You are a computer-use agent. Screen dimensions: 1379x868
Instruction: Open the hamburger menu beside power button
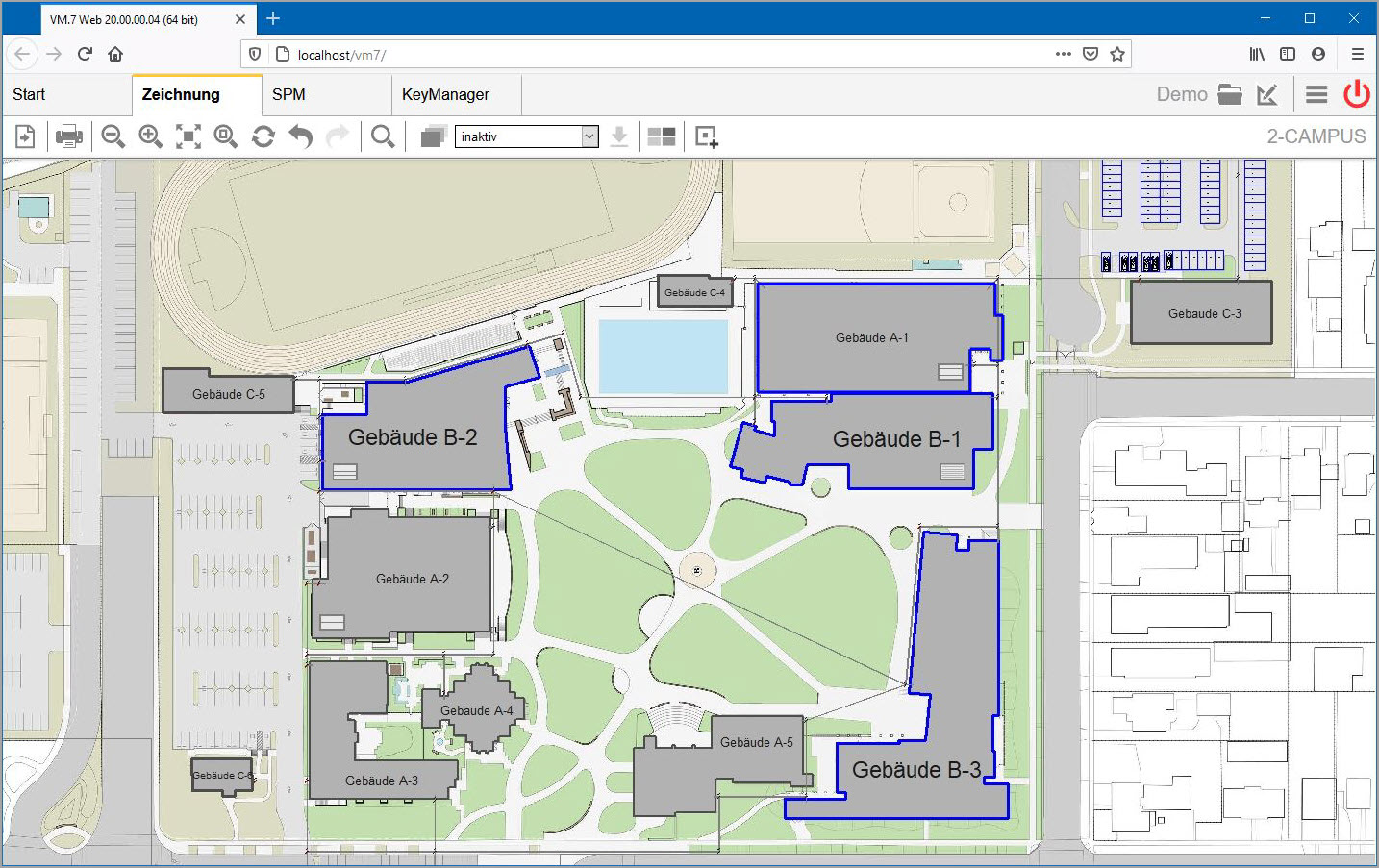1316,94
